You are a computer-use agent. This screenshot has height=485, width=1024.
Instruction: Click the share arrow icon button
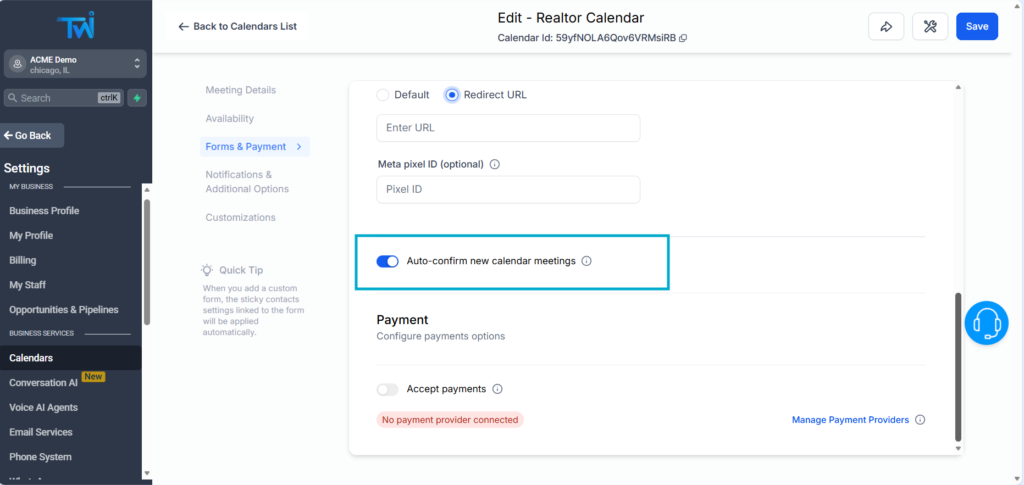tap(886, 26)
